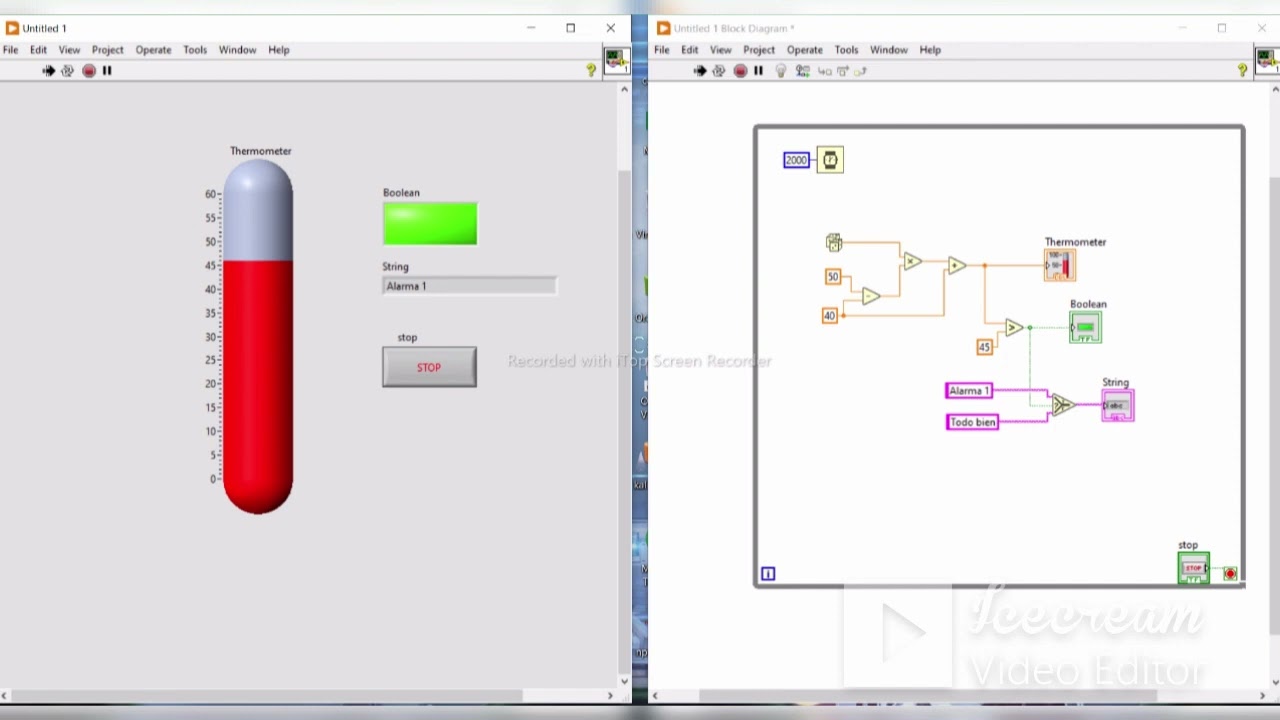Open Help menu in front panel window
Viewport: 1280px width, 720px height.
(x=279, y=50)
